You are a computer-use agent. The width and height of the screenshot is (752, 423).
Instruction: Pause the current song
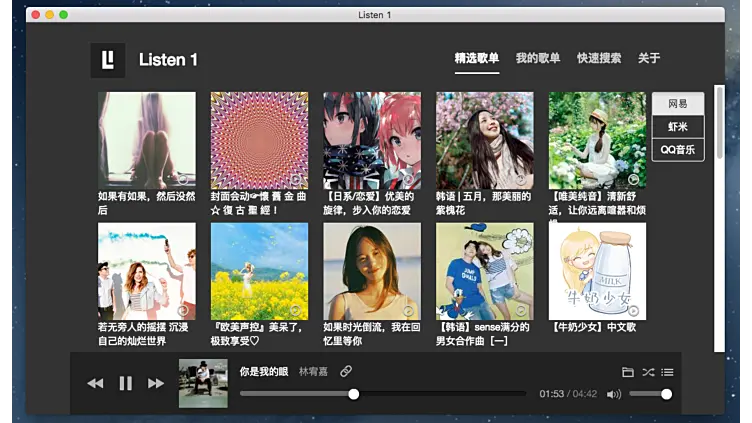pyautogui.click(x=126, y=383)
